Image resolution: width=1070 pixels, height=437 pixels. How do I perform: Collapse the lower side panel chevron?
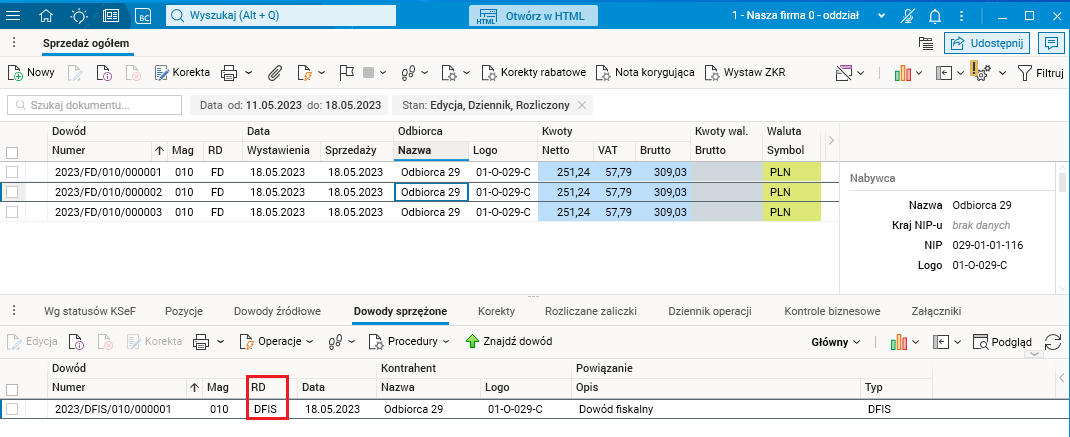1062,378
